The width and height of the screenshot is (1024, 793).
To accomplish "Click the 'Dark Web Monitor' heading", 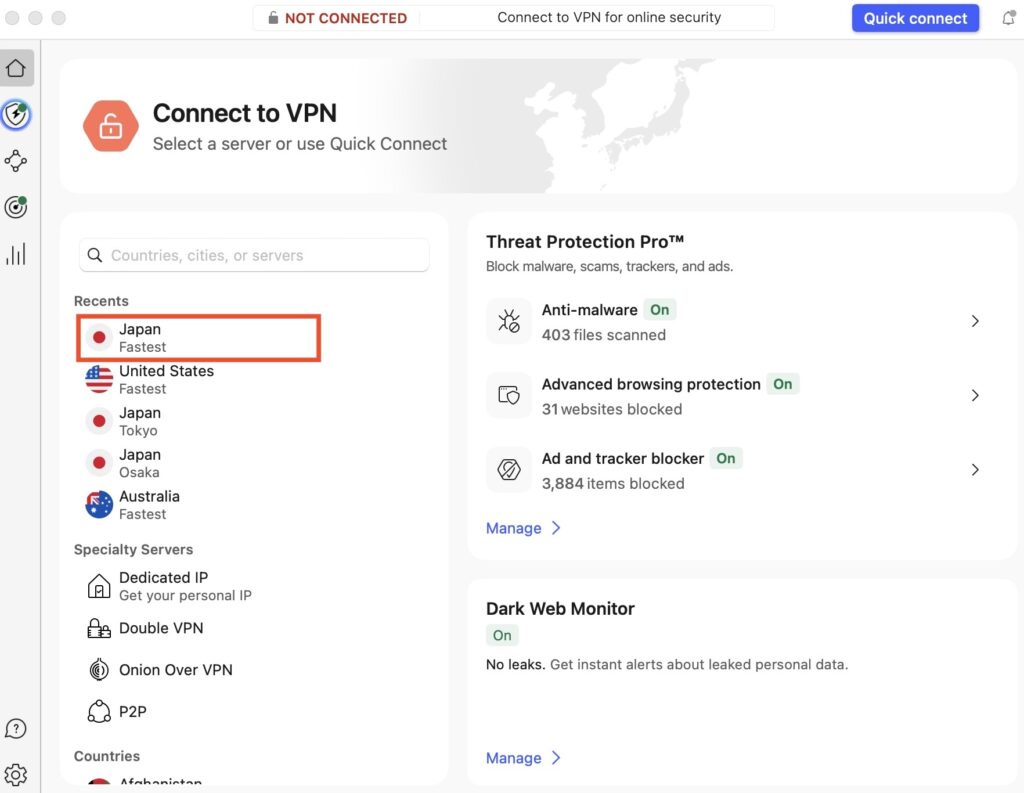I will tap(560, 609).
